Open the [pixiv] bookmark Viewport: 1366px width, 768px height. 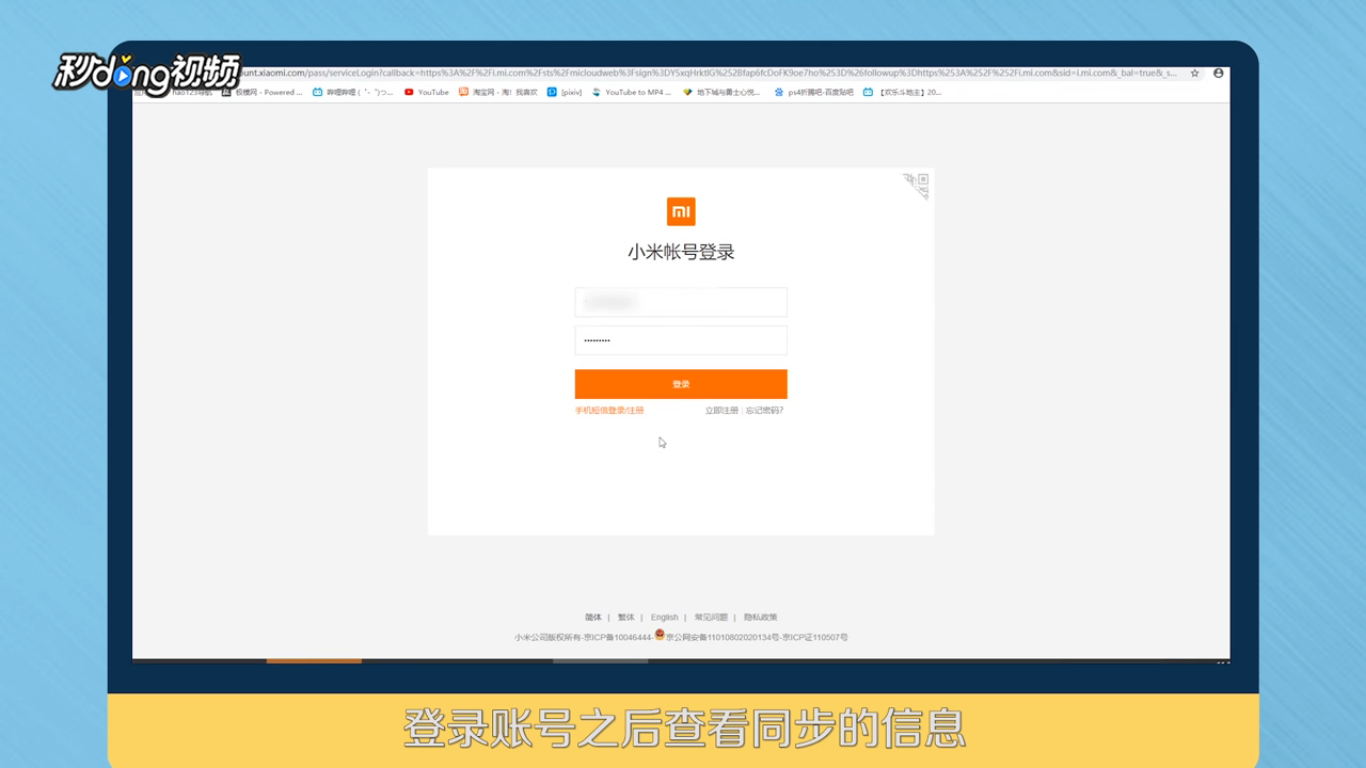click(565, 92)
